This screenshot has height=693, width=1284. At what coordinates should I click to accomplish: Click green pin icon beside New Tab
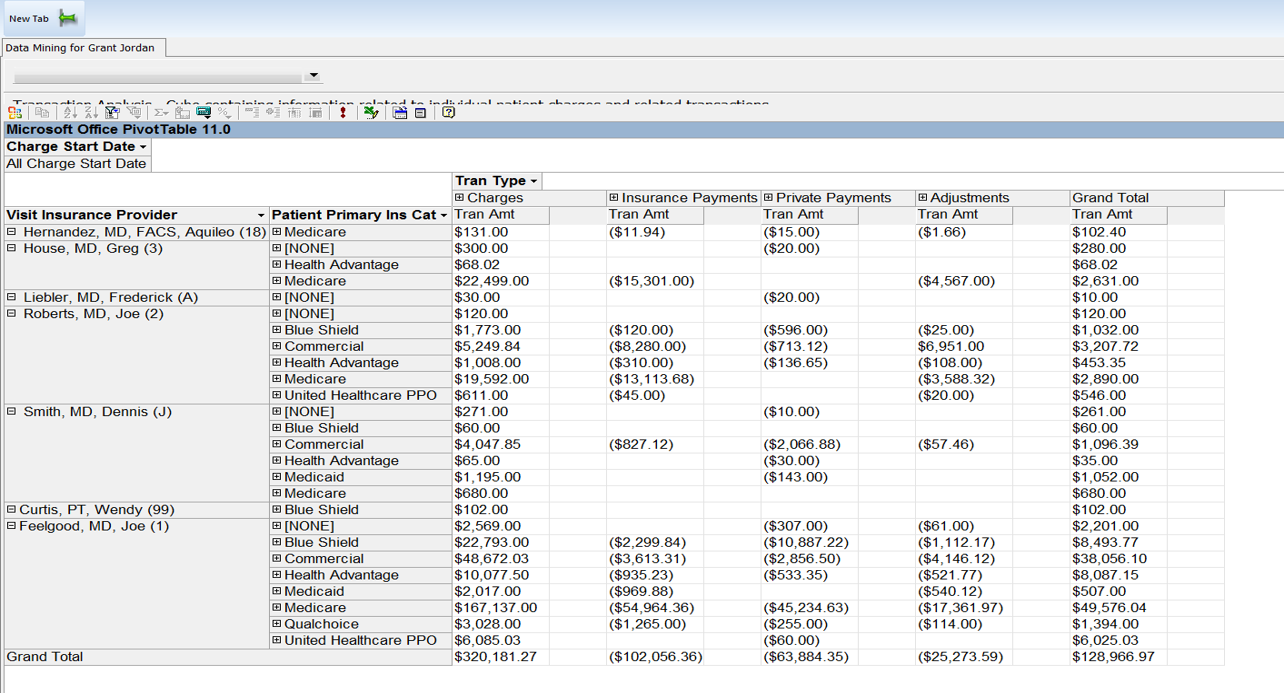point(67,18)
